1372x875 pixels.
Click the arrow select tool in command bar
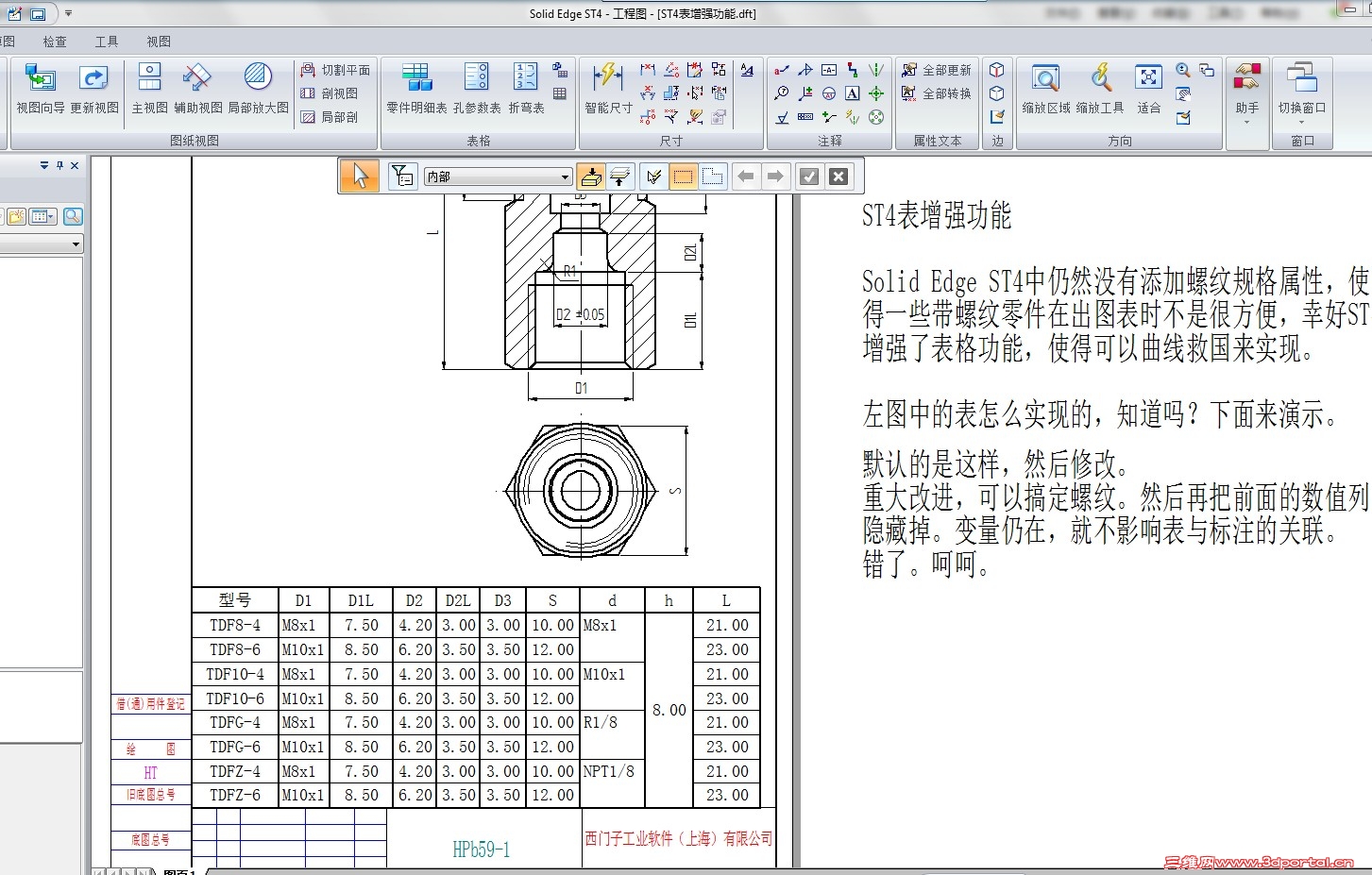pyautogui.click(x=361, y=176)
